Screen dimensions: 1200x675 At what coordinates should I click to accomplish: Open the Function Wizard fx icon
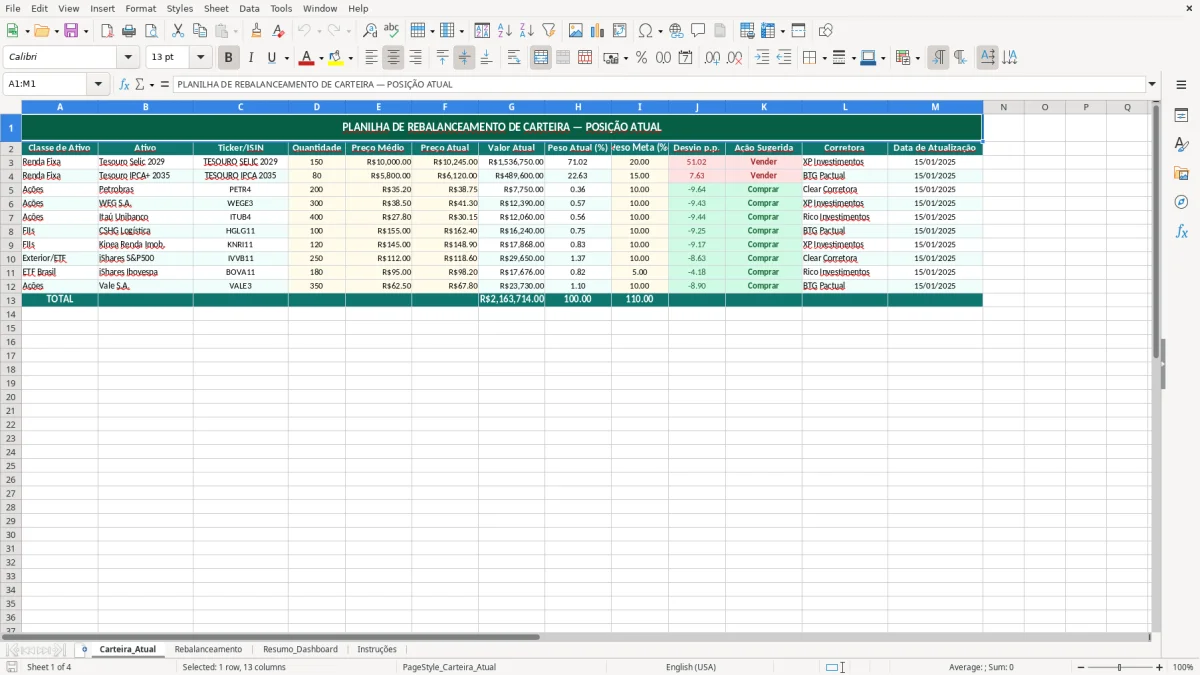[124, 84]
